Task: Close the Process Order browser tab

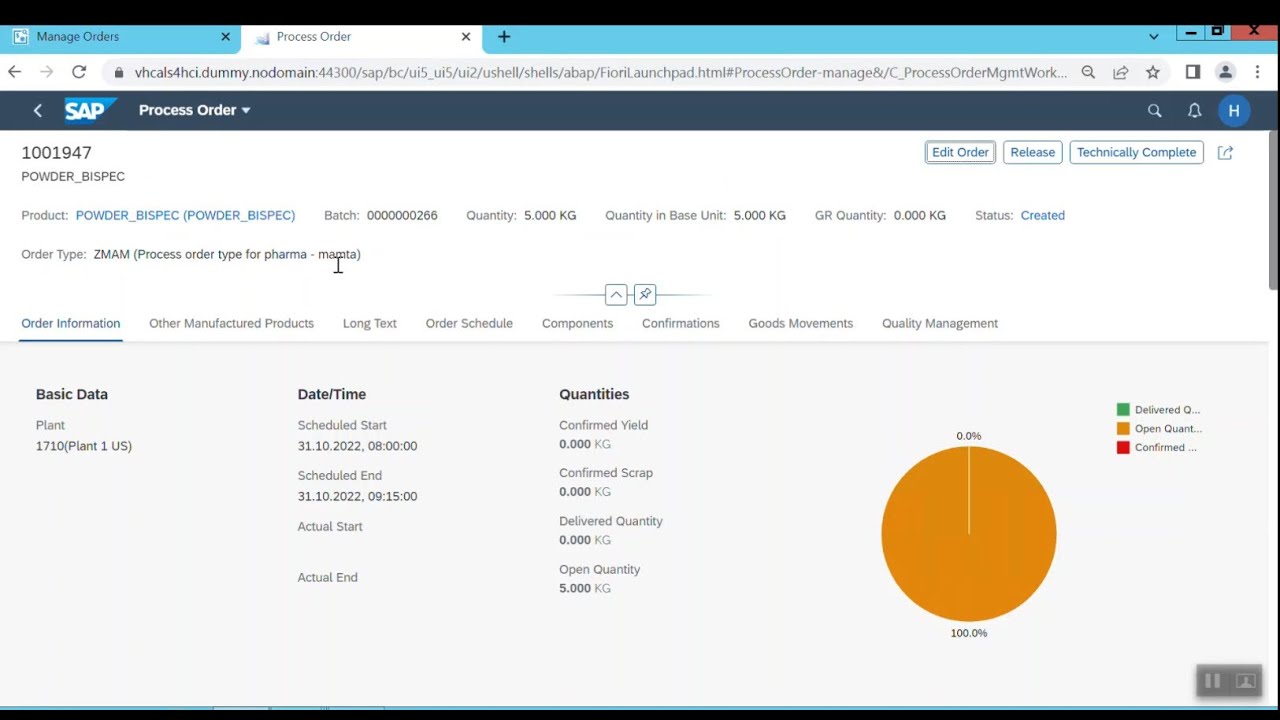Action: (465, 37)
